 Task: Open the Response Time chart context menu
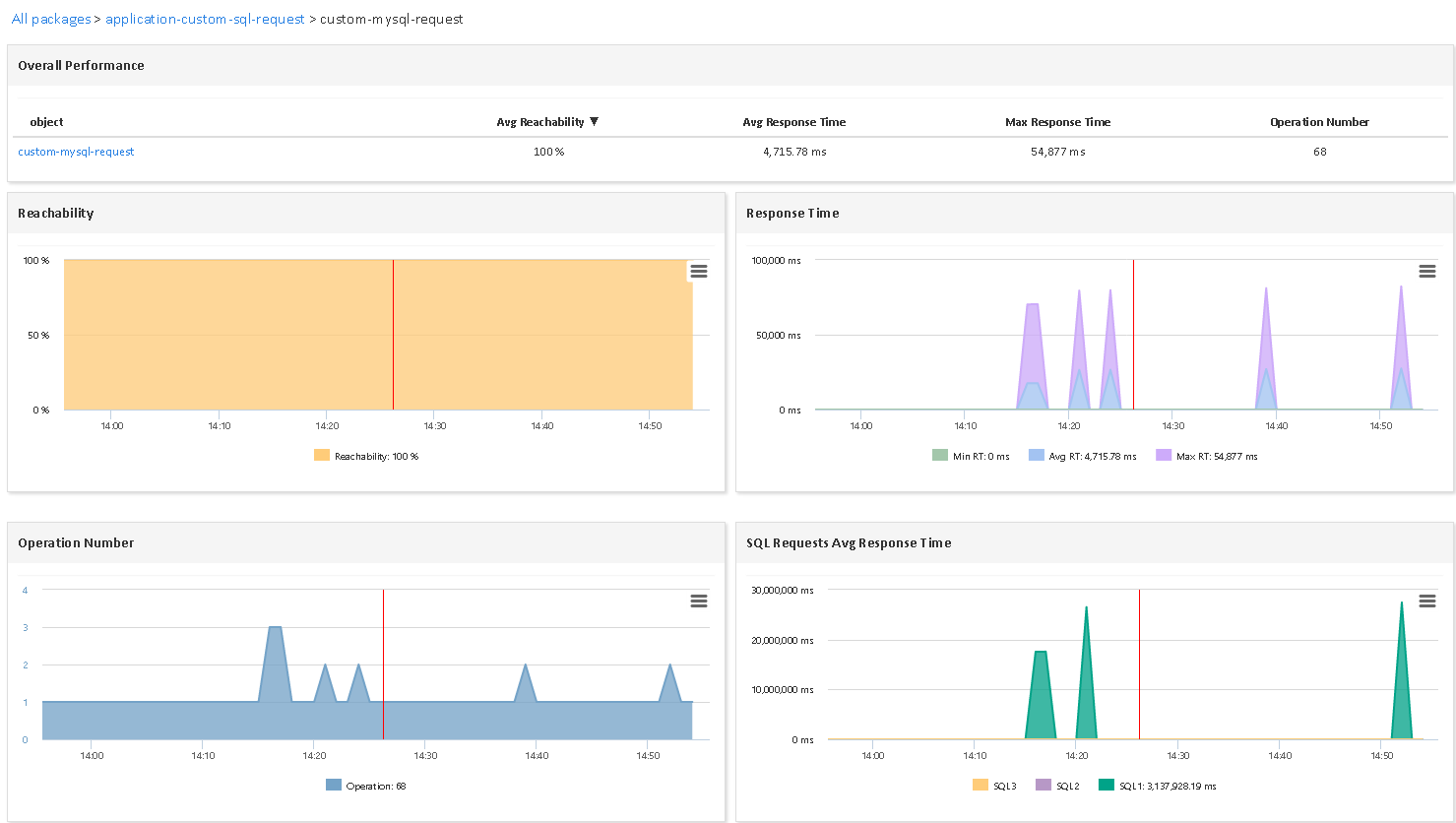[x=1426, y=272]
